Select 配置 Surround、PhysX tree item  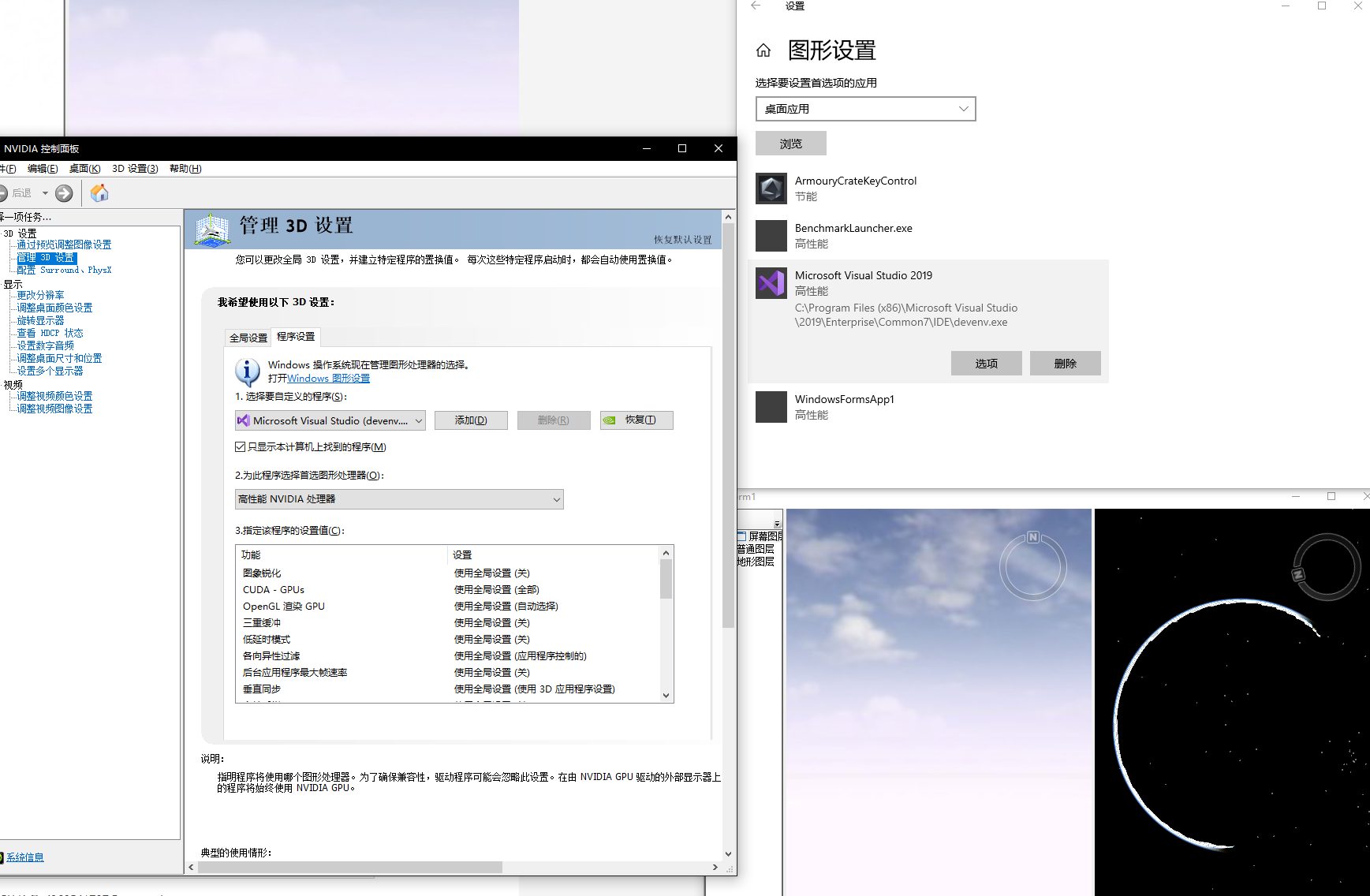[x=64, y=271]
